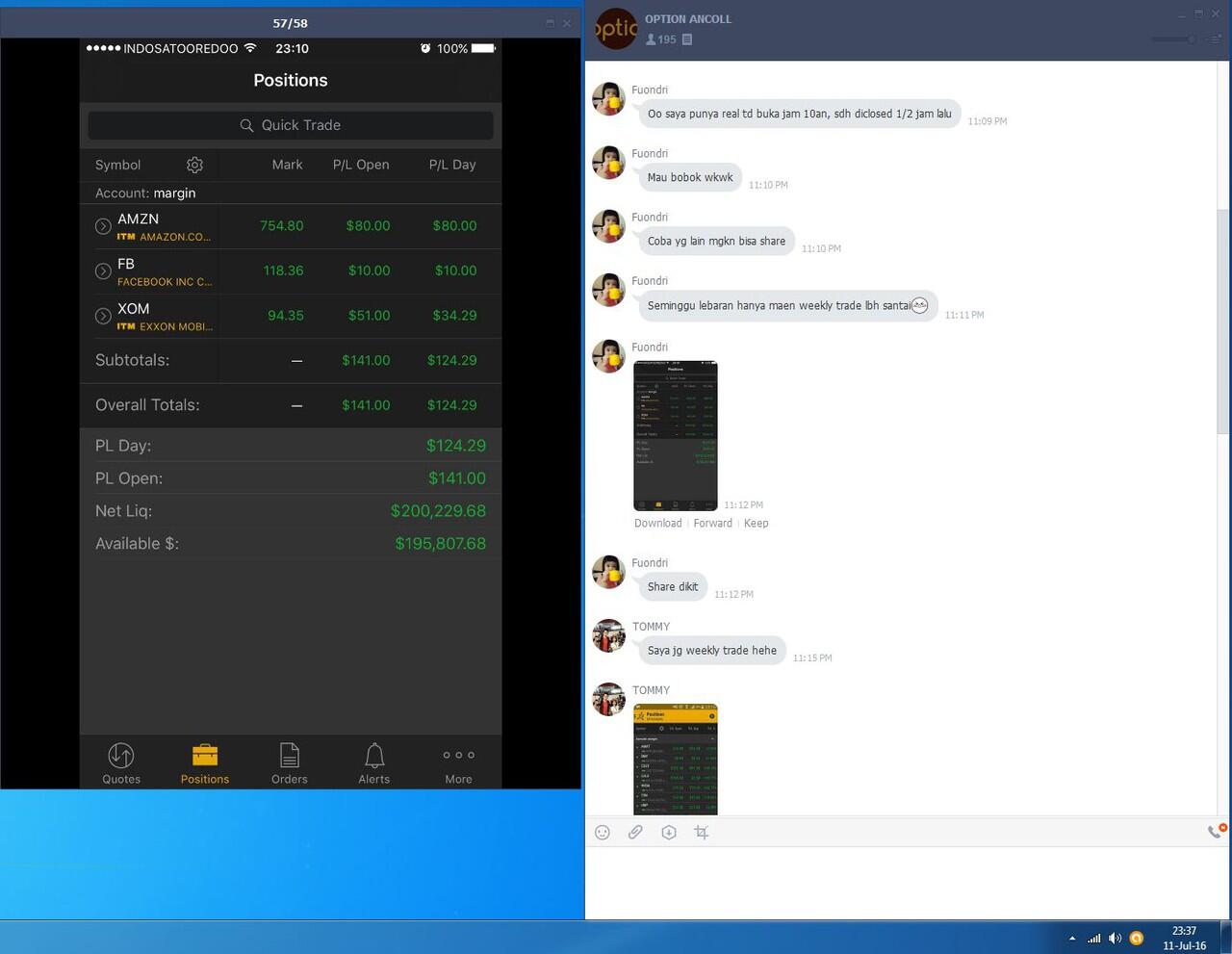Viewport: 1232px width, 954px height.
Task: Click the Symbol column header
Action: pos(117,165)
